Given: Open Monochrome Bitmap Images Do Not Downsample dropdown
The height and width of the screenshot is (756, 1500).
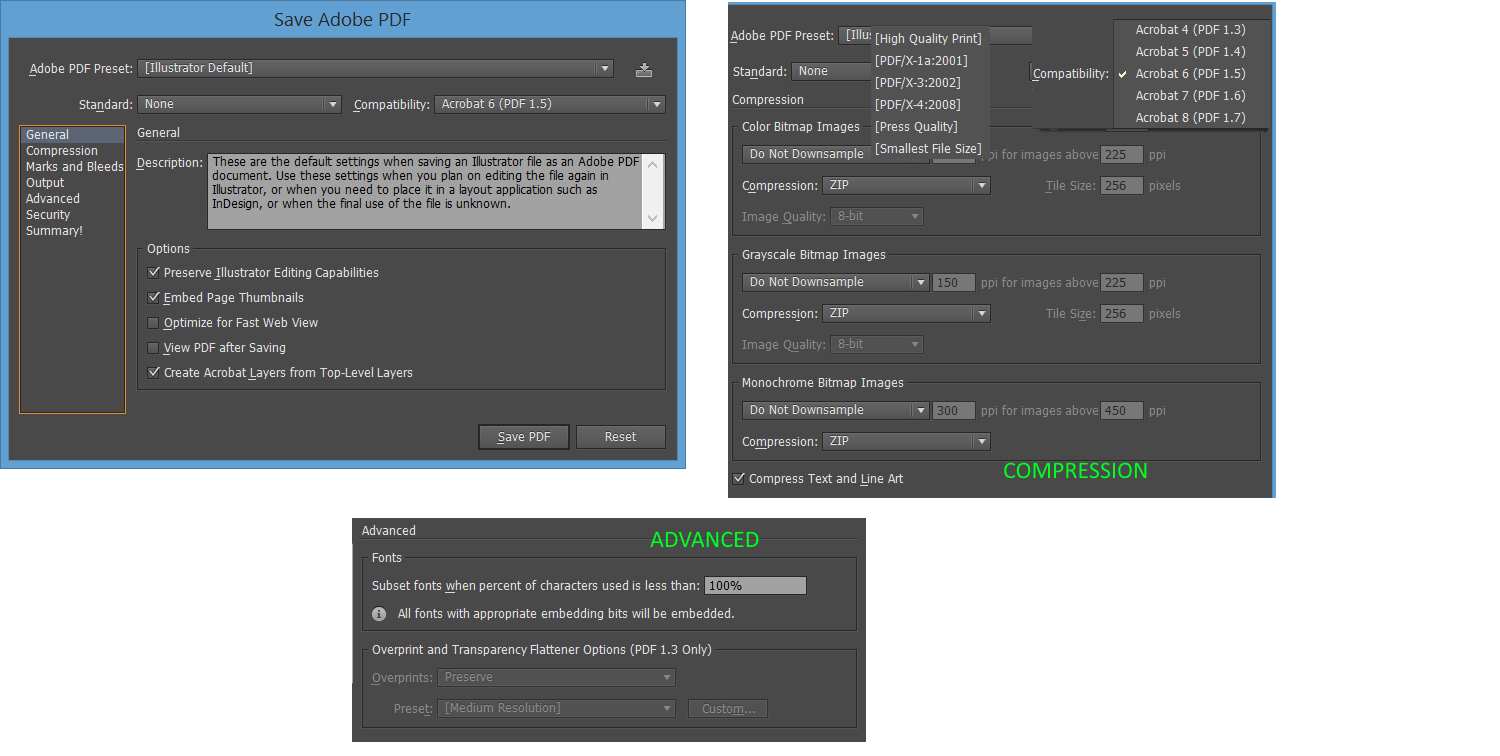Looking at the screenshot, I should (836, 410).
